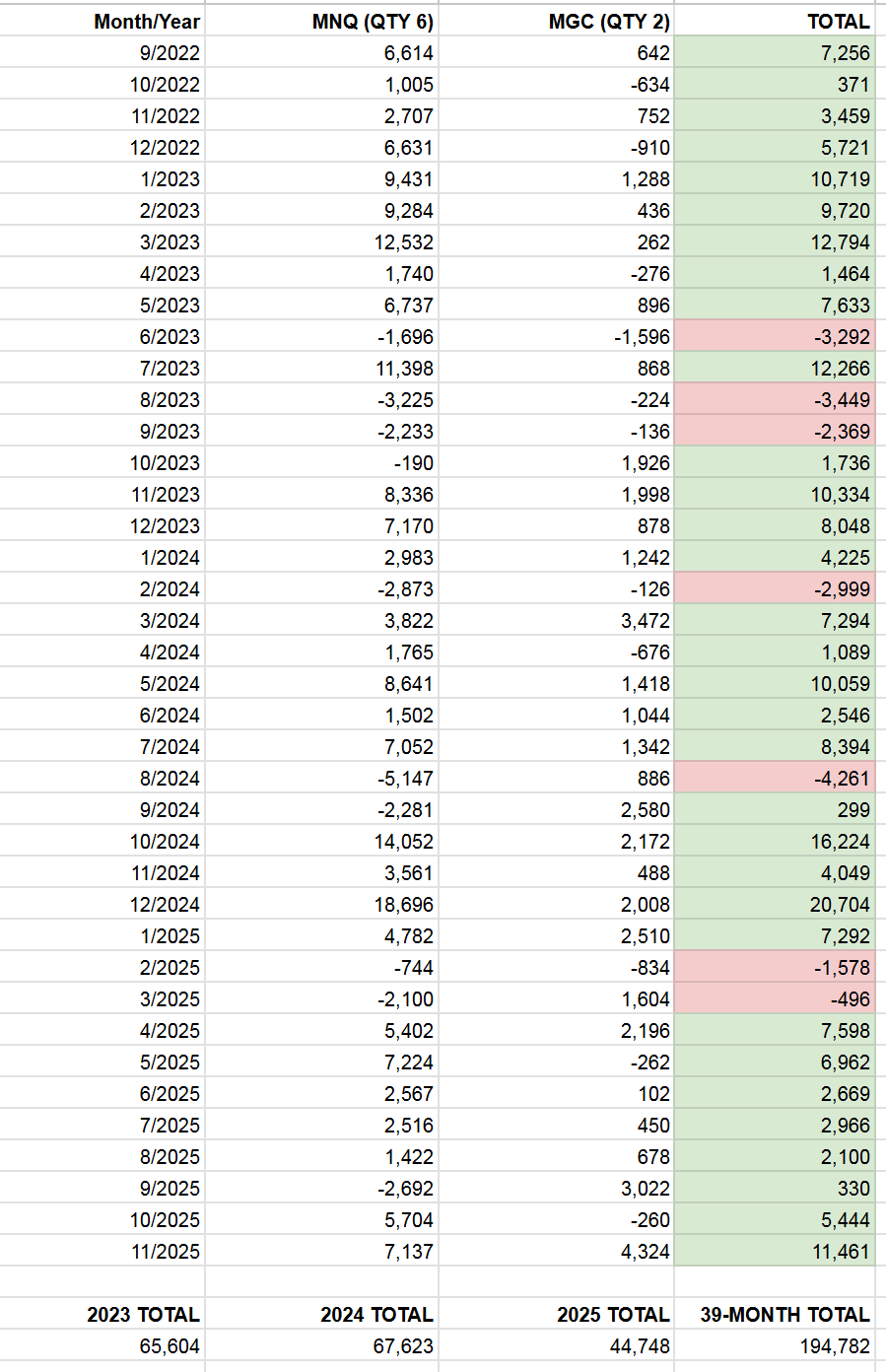Click the 6/2023 date cell
Viewport: 886px width, 1372px height.
[170, 337]
